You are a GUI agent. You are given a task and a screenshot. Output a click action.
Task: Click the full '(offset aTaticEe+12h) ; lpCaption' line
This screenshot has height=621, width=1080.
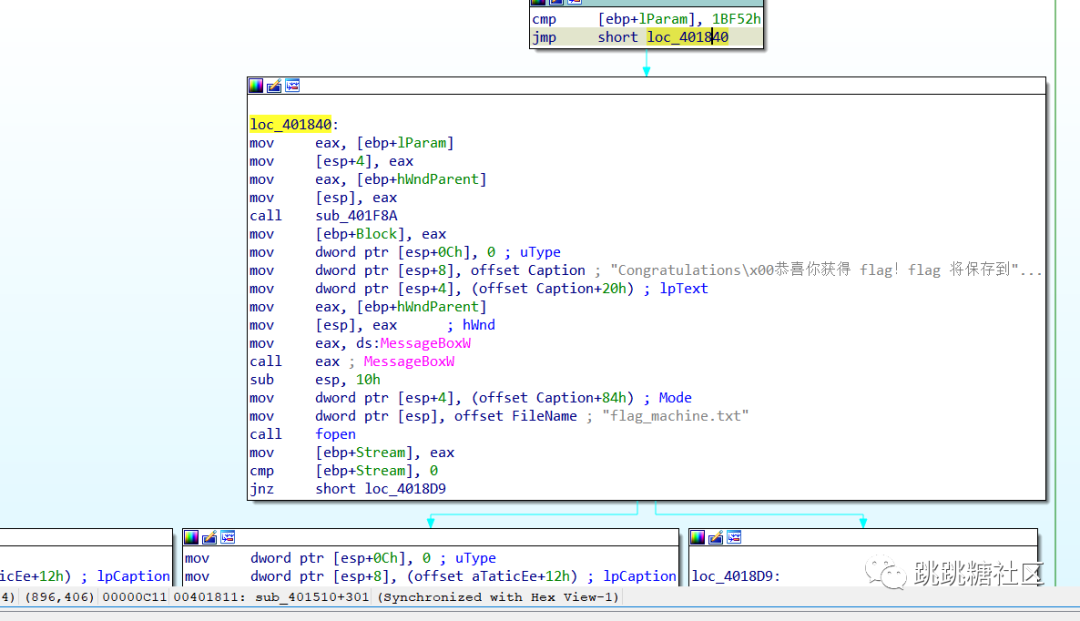pos(430,576)
